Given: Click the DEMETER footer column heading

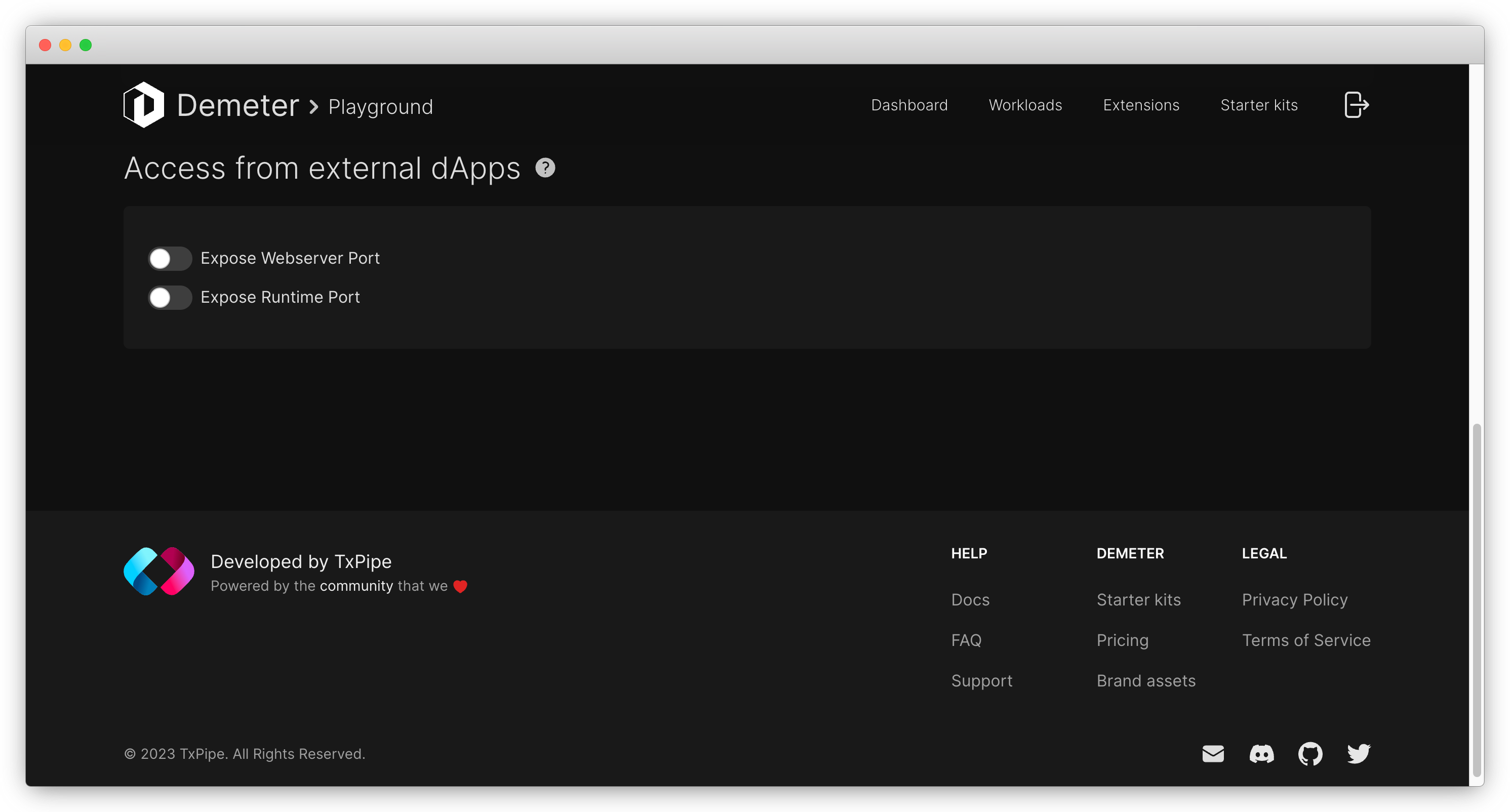Looking at the screenshot, I should pyautogui.click(x=1130, y=554).
